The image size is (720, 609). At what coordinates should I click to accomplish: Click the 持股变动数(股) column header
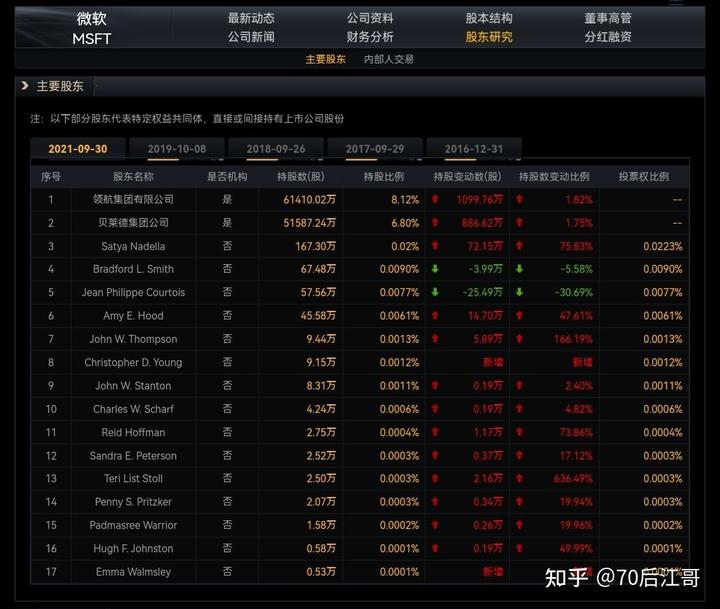467,177
